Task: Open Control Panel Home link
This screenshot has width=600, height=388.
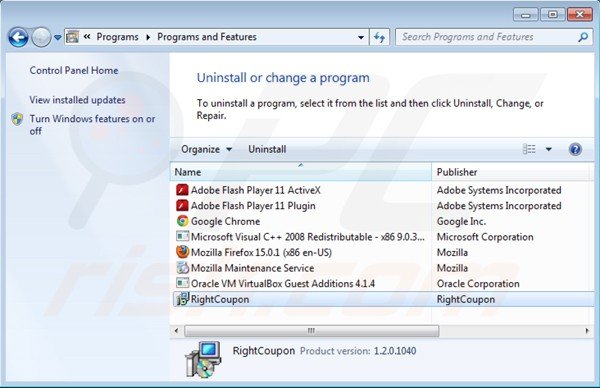Action: tap(74, 70)
